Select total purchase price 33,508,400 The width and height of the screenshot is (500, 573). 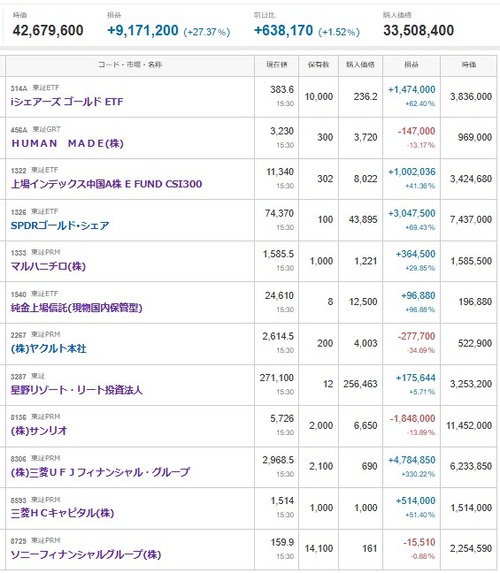pos(419,30)
